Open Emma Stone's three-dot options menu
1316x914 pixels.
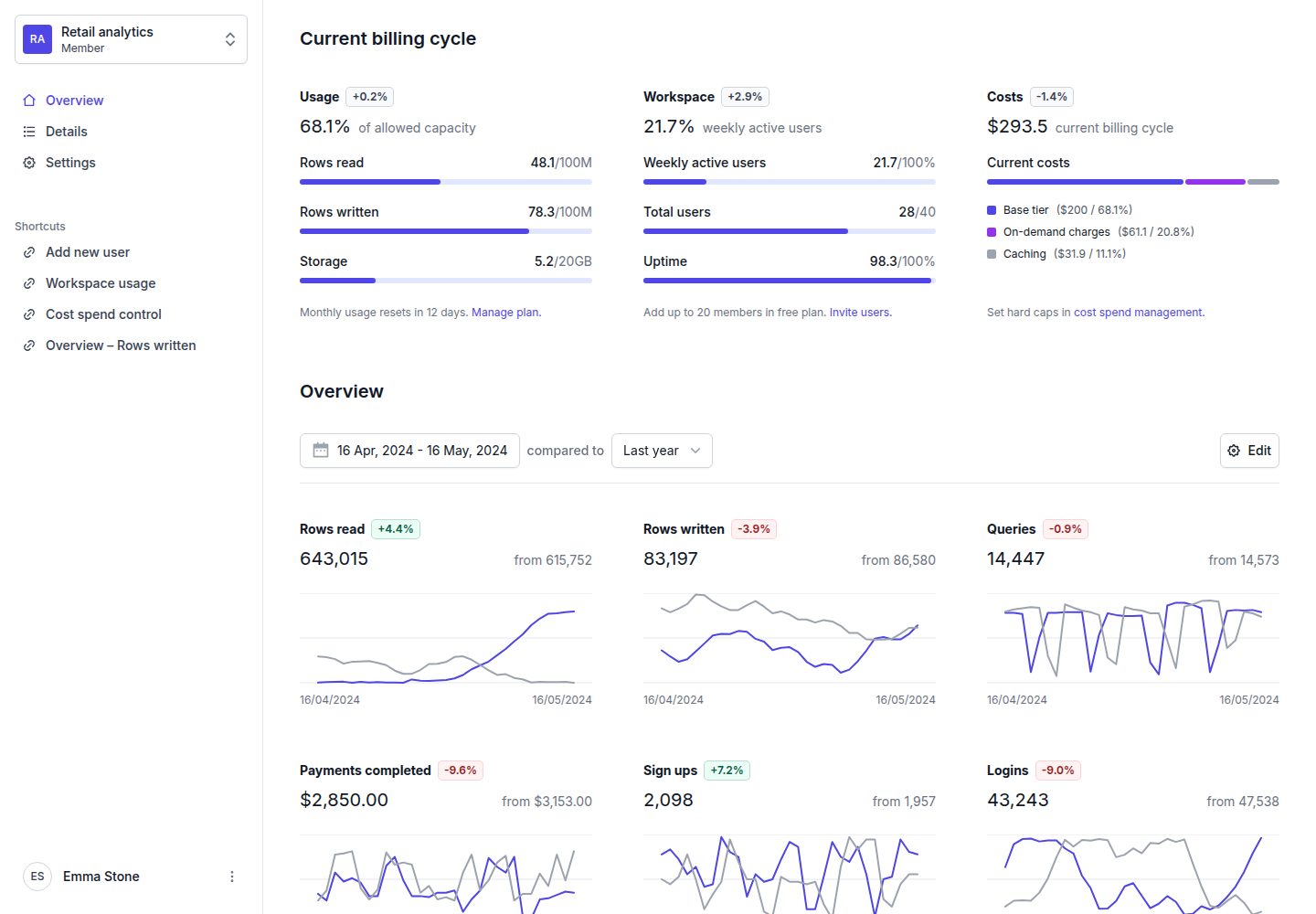point(232,877)
